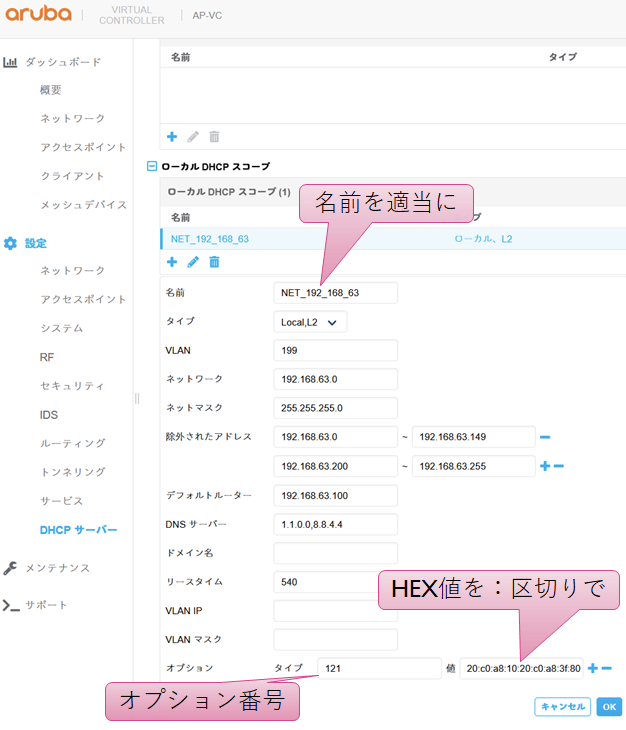Remove the 192.168.63.200–255 excluded range
This screenshot has height=730, width=626.
pyautogui.click(x=559, y=466)
